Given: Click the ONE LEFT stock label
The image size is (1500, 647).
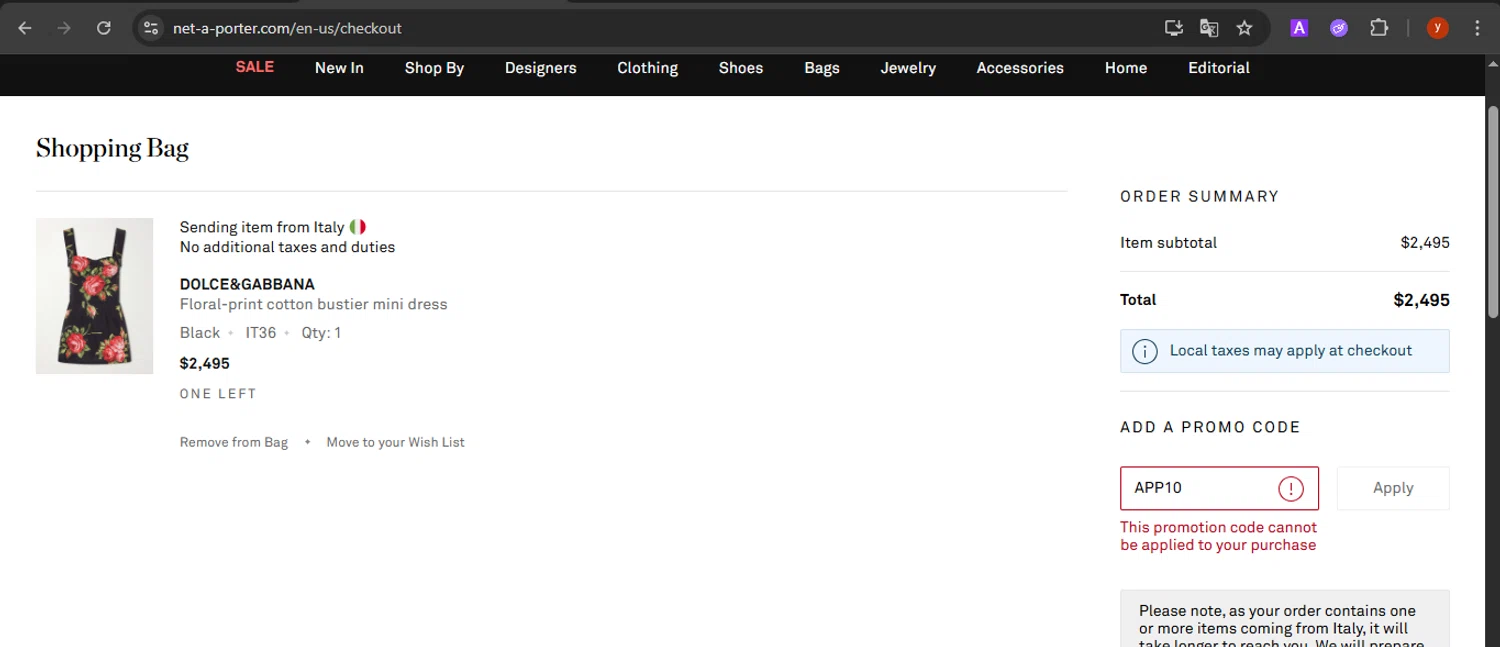Looking at the screenshot, I should coord(218,394).
